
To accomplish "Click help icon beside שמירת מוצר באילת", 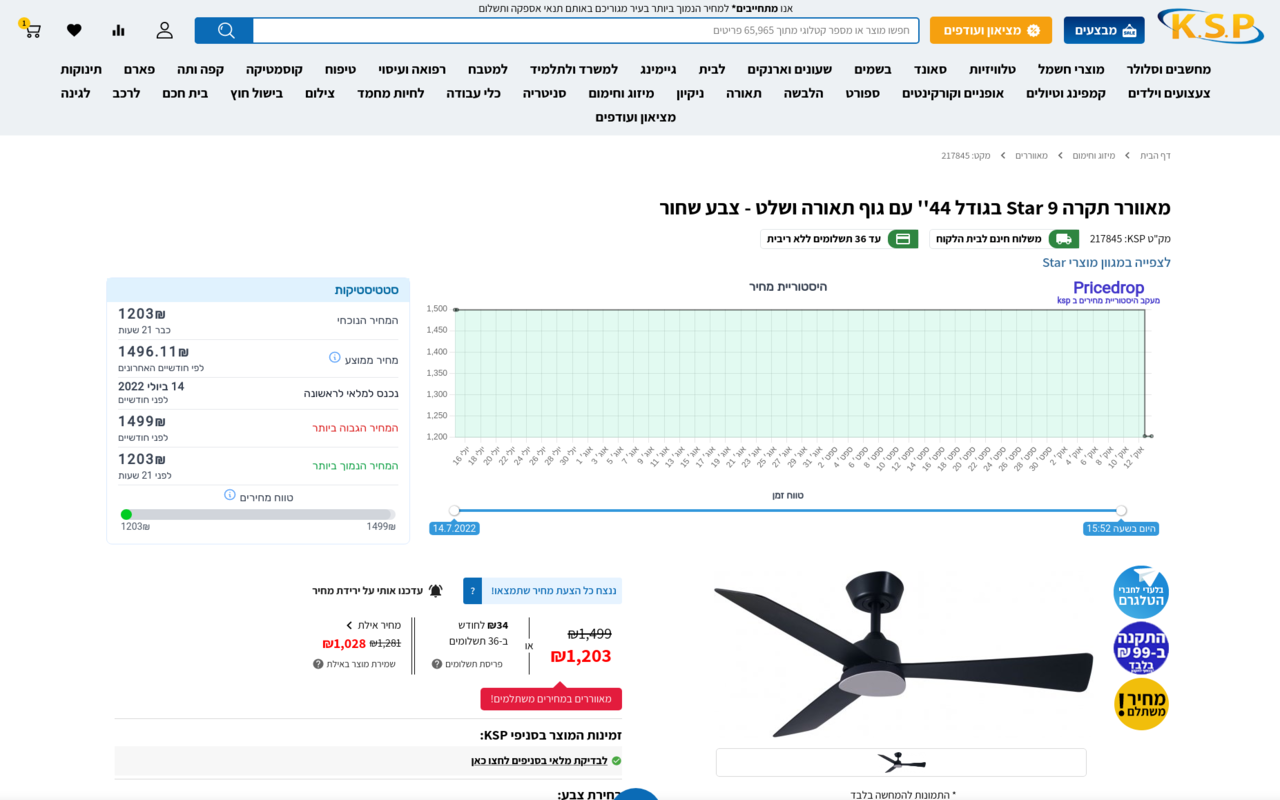I will (x=318, y=664).
